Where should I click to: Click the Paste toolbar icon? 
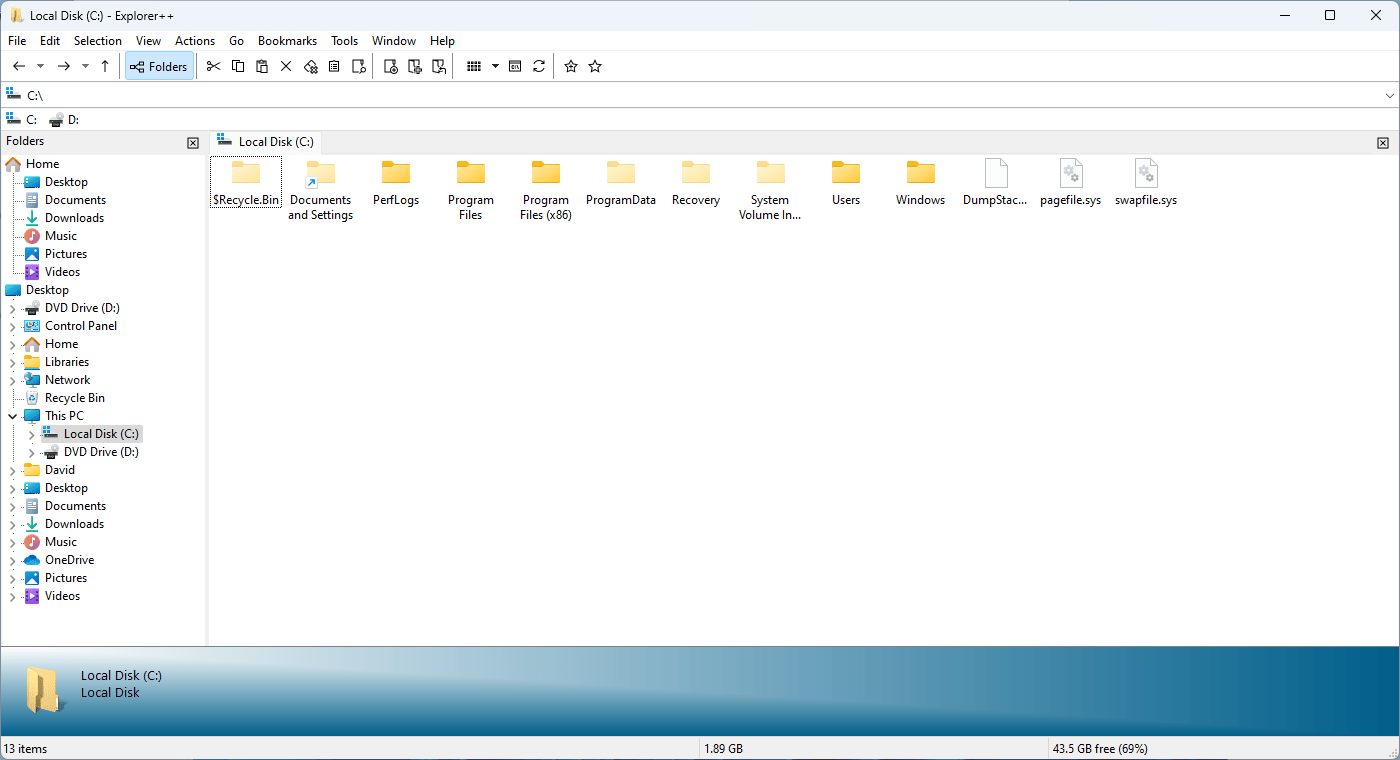click(261, 66)
